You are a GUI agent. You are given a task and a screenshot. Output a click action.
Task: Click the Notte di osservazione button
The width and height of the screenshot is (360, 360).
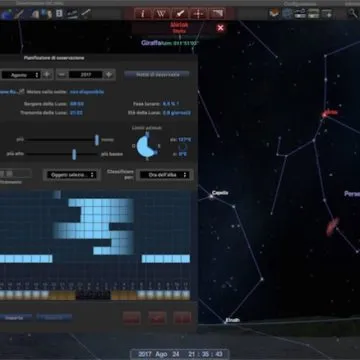click(x=157, y=75)
